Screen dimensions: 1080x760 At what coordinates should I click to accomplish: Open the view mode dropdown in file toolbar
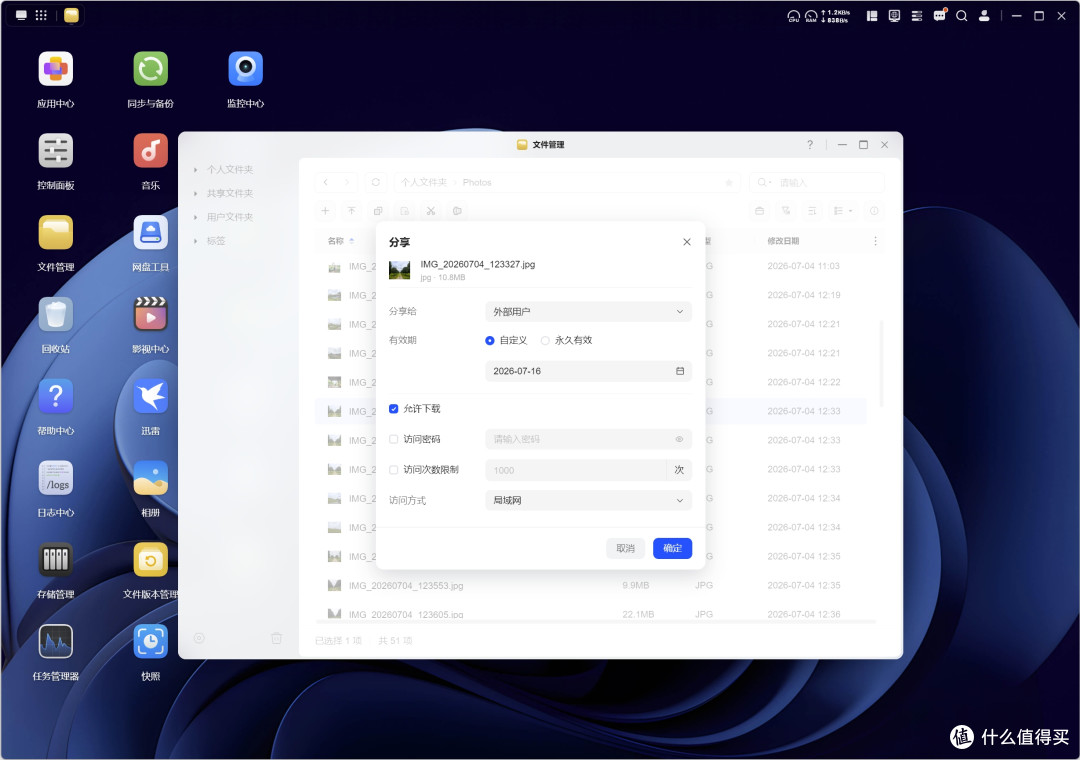(843, 211)
